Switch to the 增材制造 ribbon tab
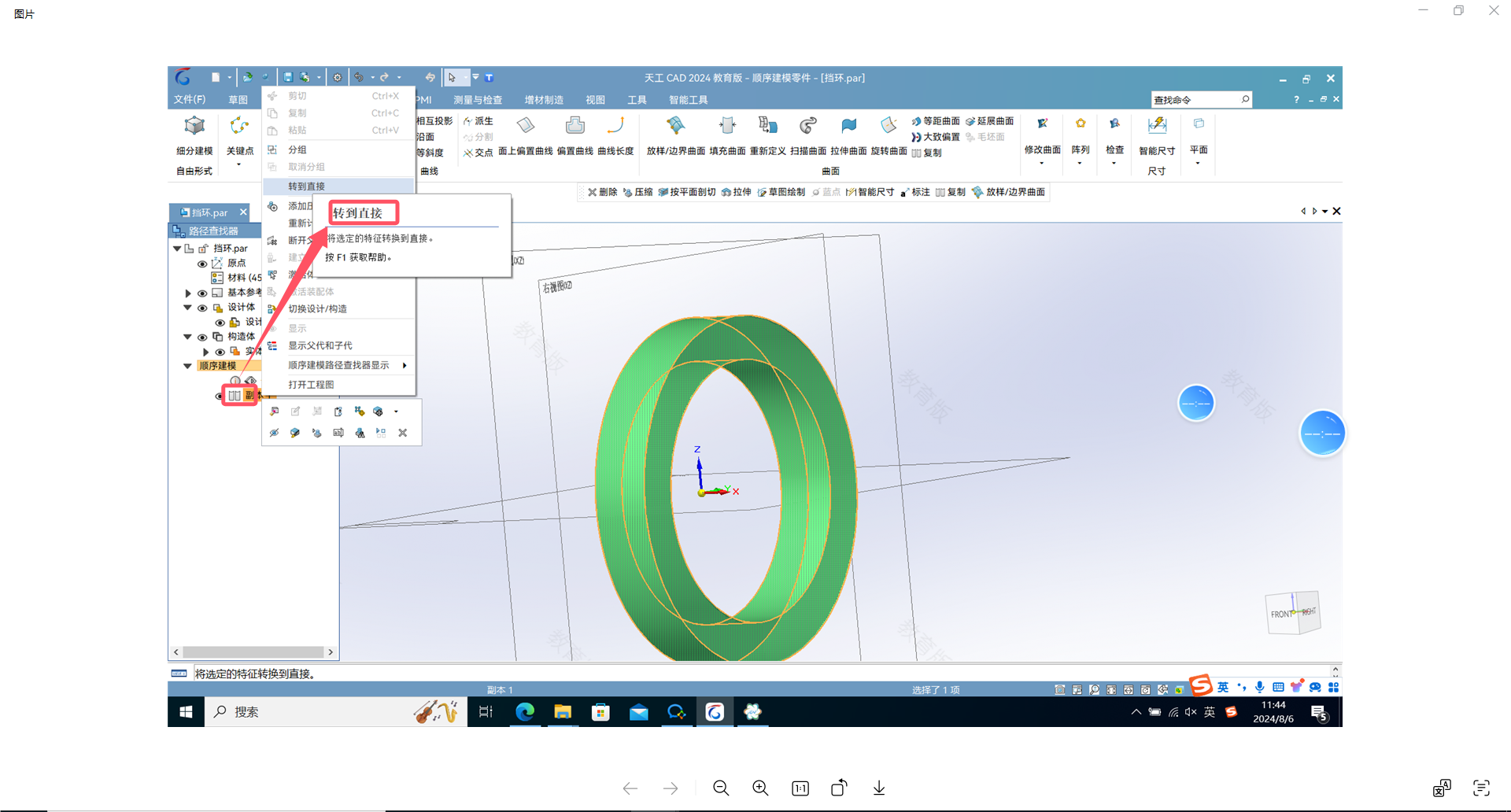The width and height of the screenshot is (1511, 812). coord(544,100)
